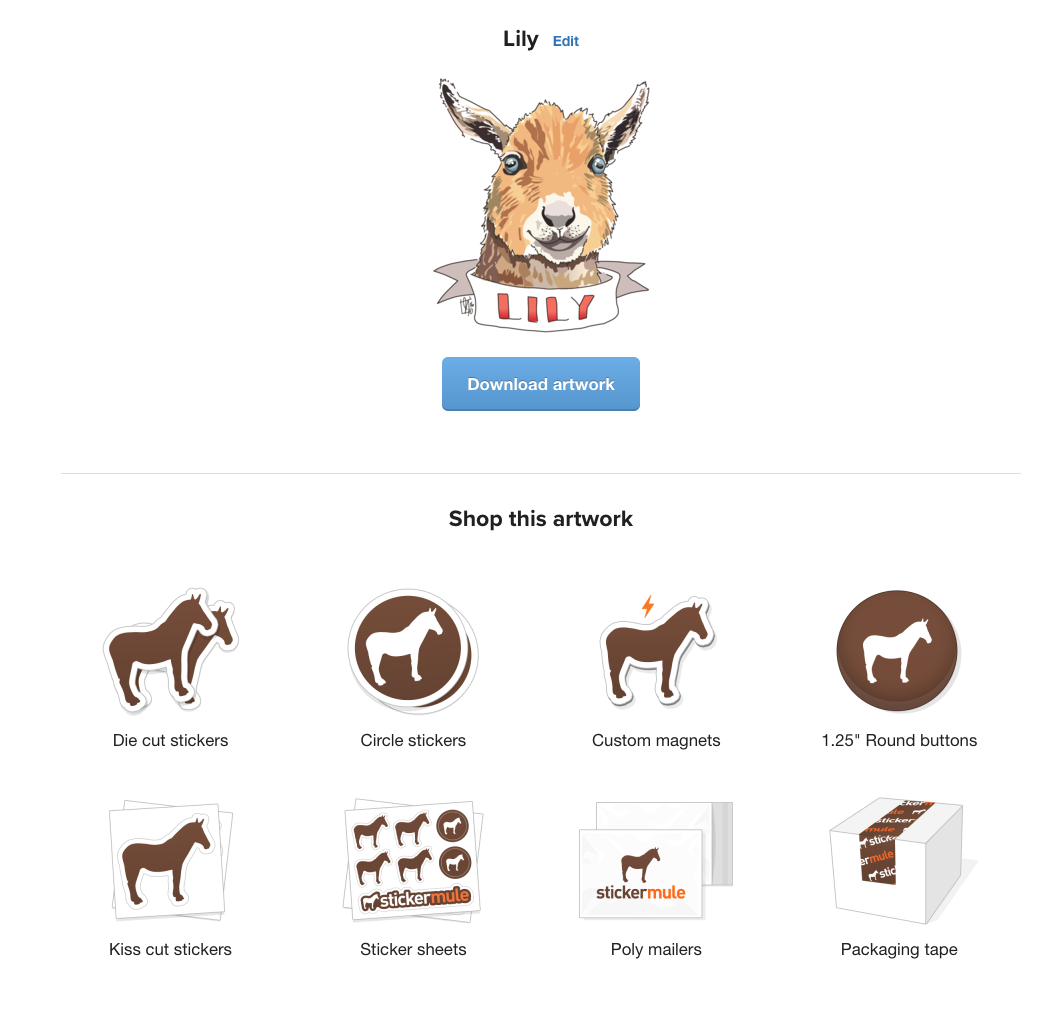The image size is (1057, 1018).
Task: Choose the Circle stickers icon
Action: coord(413,651)
